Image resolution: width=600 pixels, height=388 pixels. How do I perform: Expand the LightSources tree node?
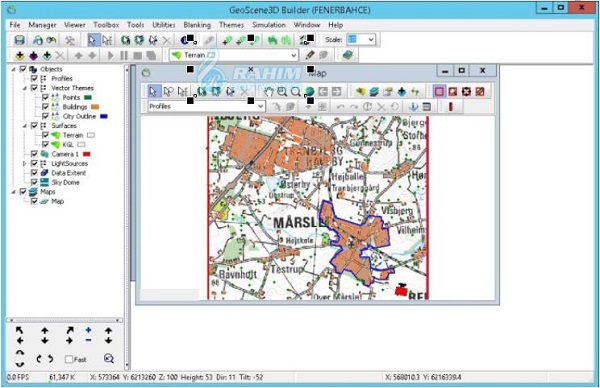click(25, 164)
